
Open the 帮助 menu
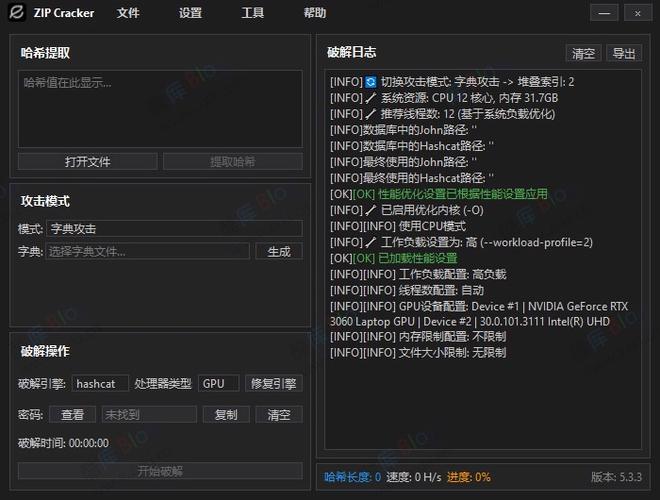315,13
